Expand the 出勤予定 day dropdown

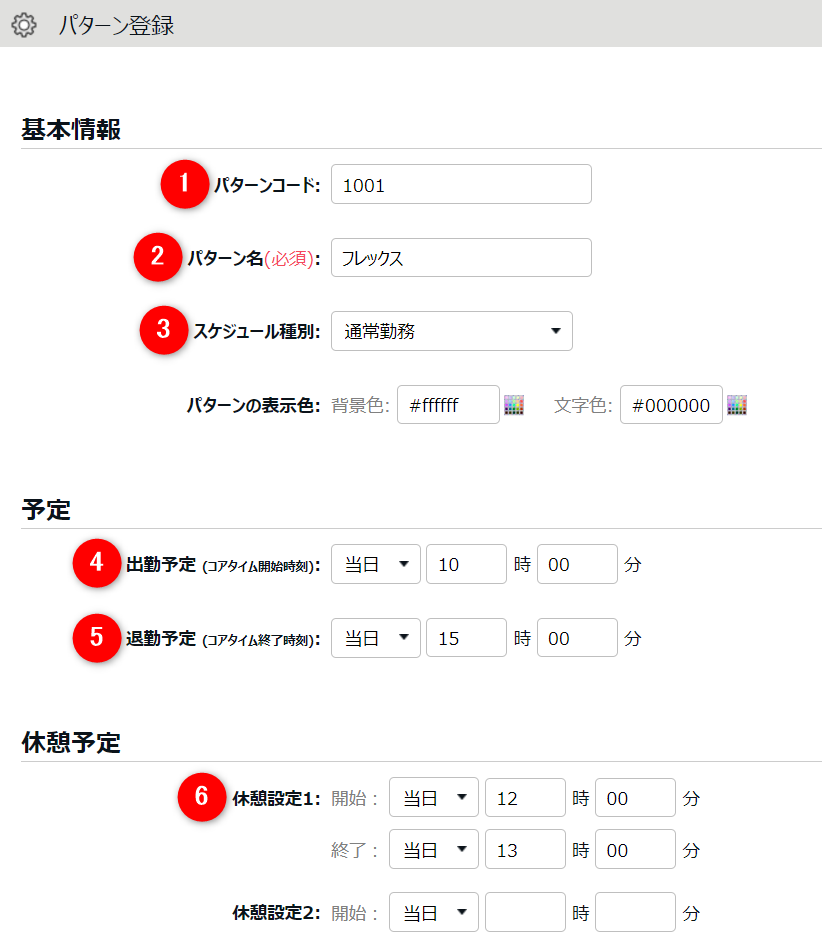[375, 564]
